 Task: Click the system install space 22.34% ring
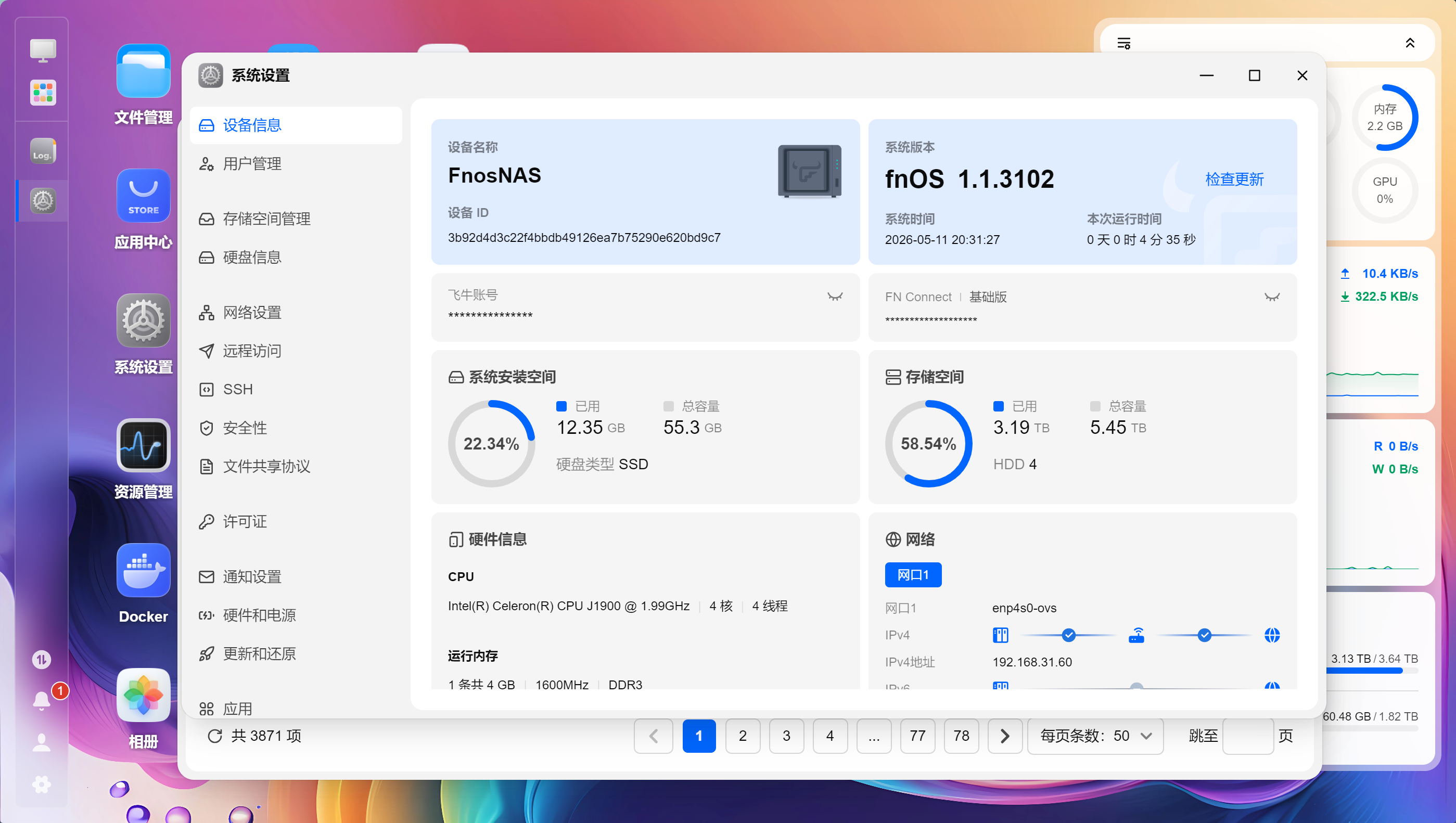(491, 444)
